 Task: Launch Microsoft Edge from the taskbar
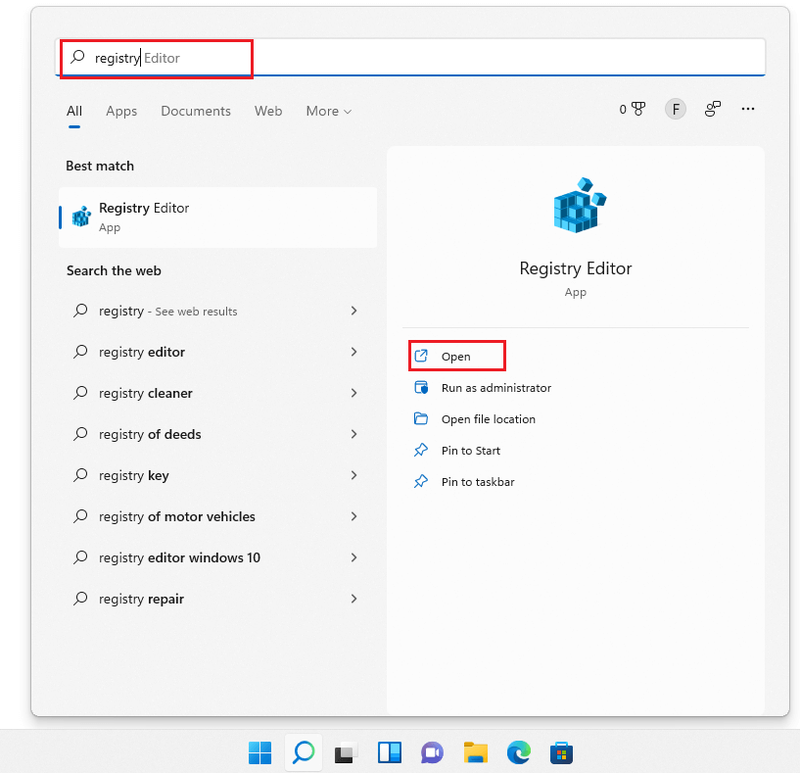[x=519, y=753]
